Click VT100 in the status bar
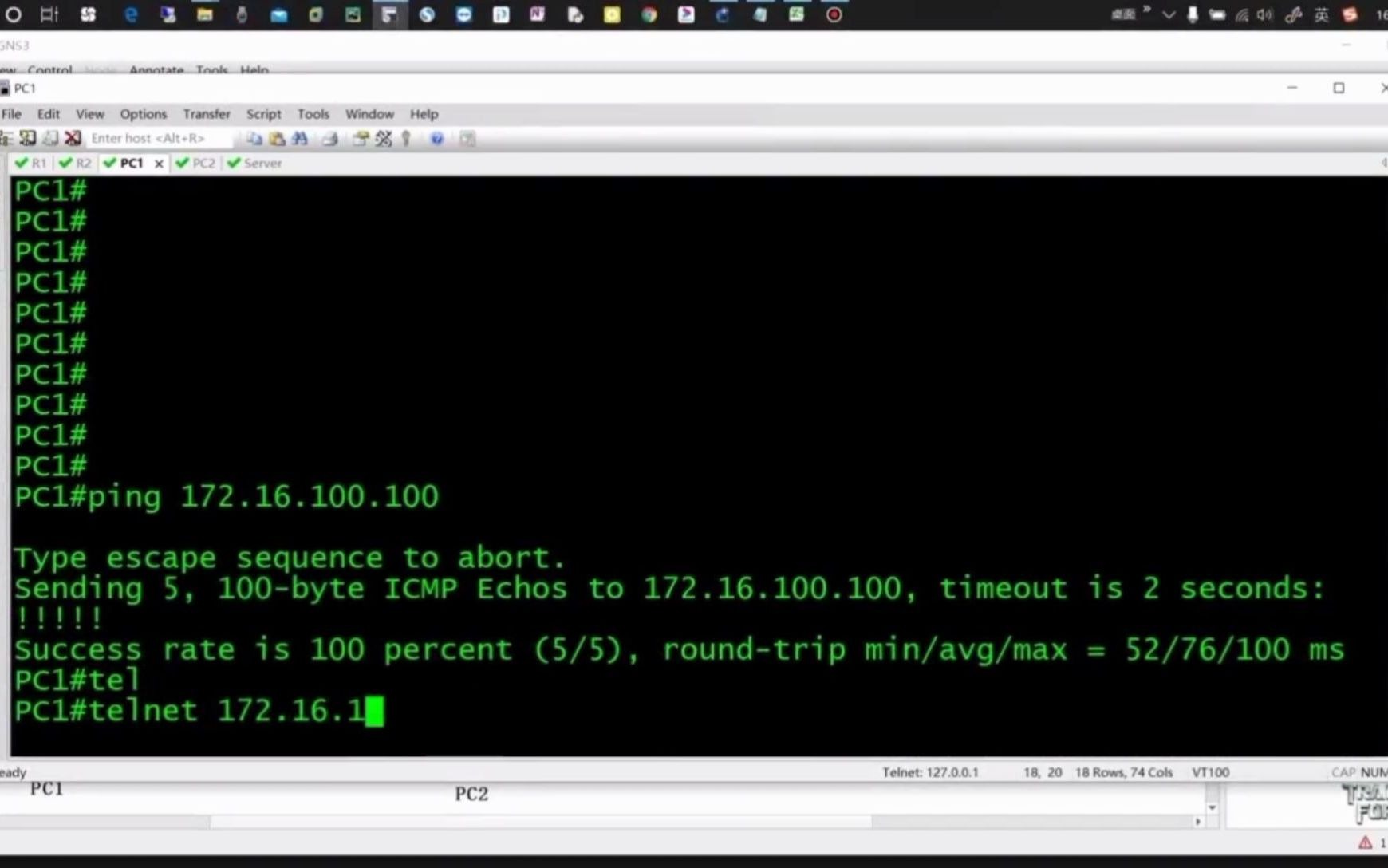This screenshot has height=868, width=1388. (1210, 772)
